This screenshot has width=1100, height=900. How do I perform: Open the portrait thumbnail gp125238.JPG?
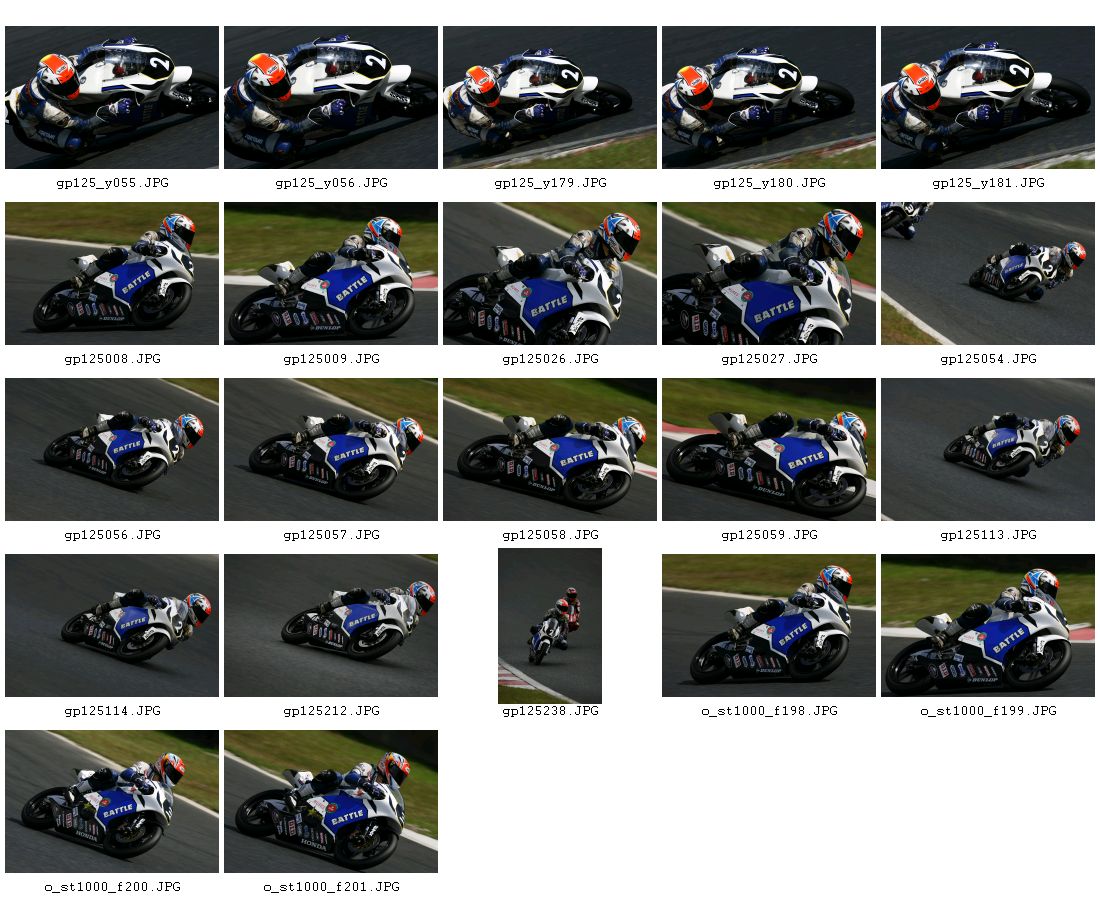coord(549,626)
